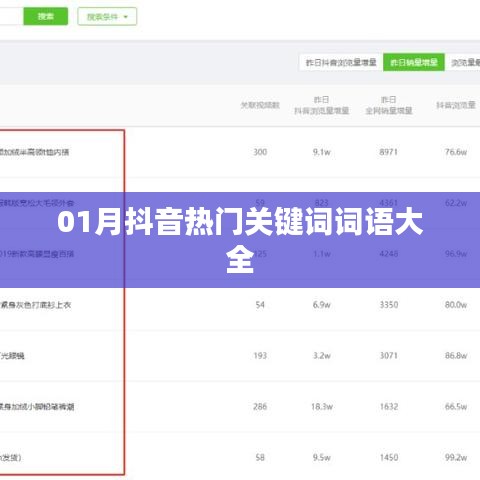Click the 6.9w view increase cell
This screenshot has width=480, height=480.
pos(322,305)
